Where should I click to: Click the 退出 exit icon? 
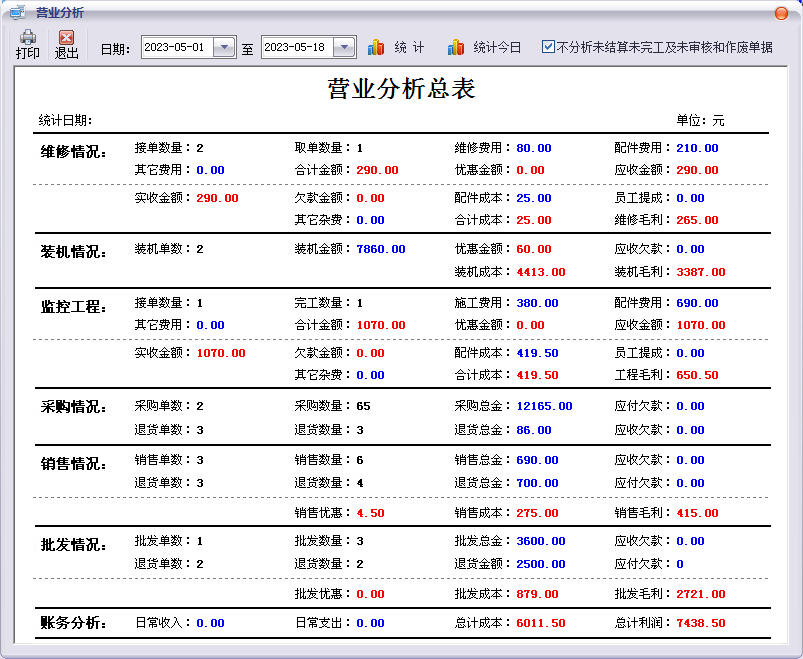pyautogui.click(x=66, y=37)
